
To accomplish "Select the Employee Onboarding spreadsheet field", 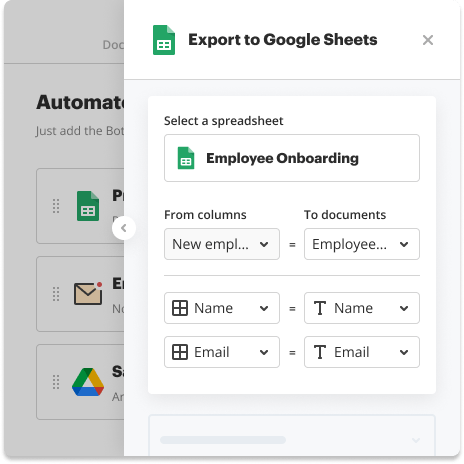I will click(292, 158).
